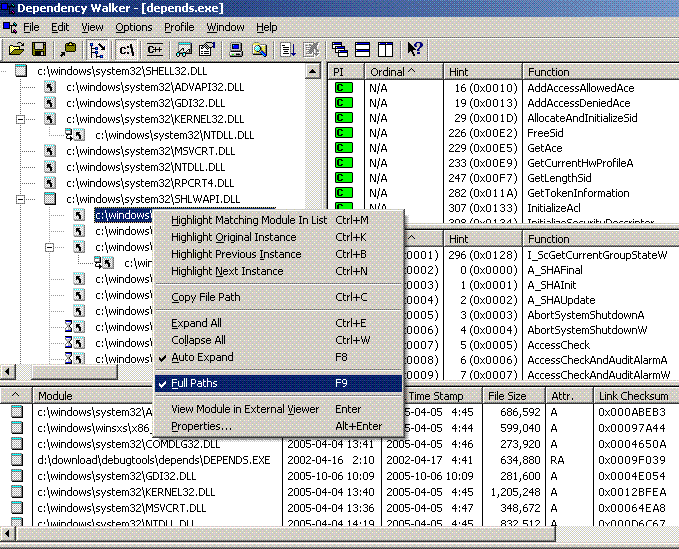Choose Properties... in the context menu
This screenshot has width=679, height=549.
(278, 426)
